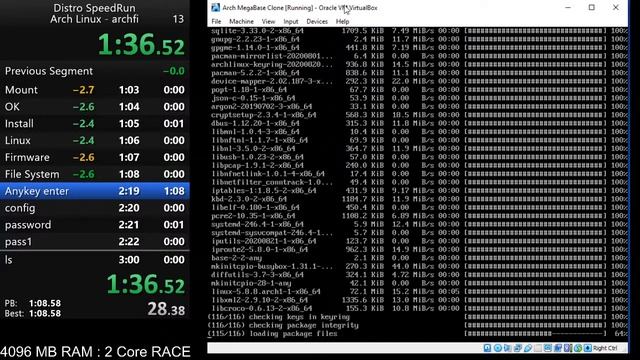The width and height of the screenshot is (640, 360).
Task: Click the recording indicator icon in VirtualBox status bar
Action: point(558,348)
